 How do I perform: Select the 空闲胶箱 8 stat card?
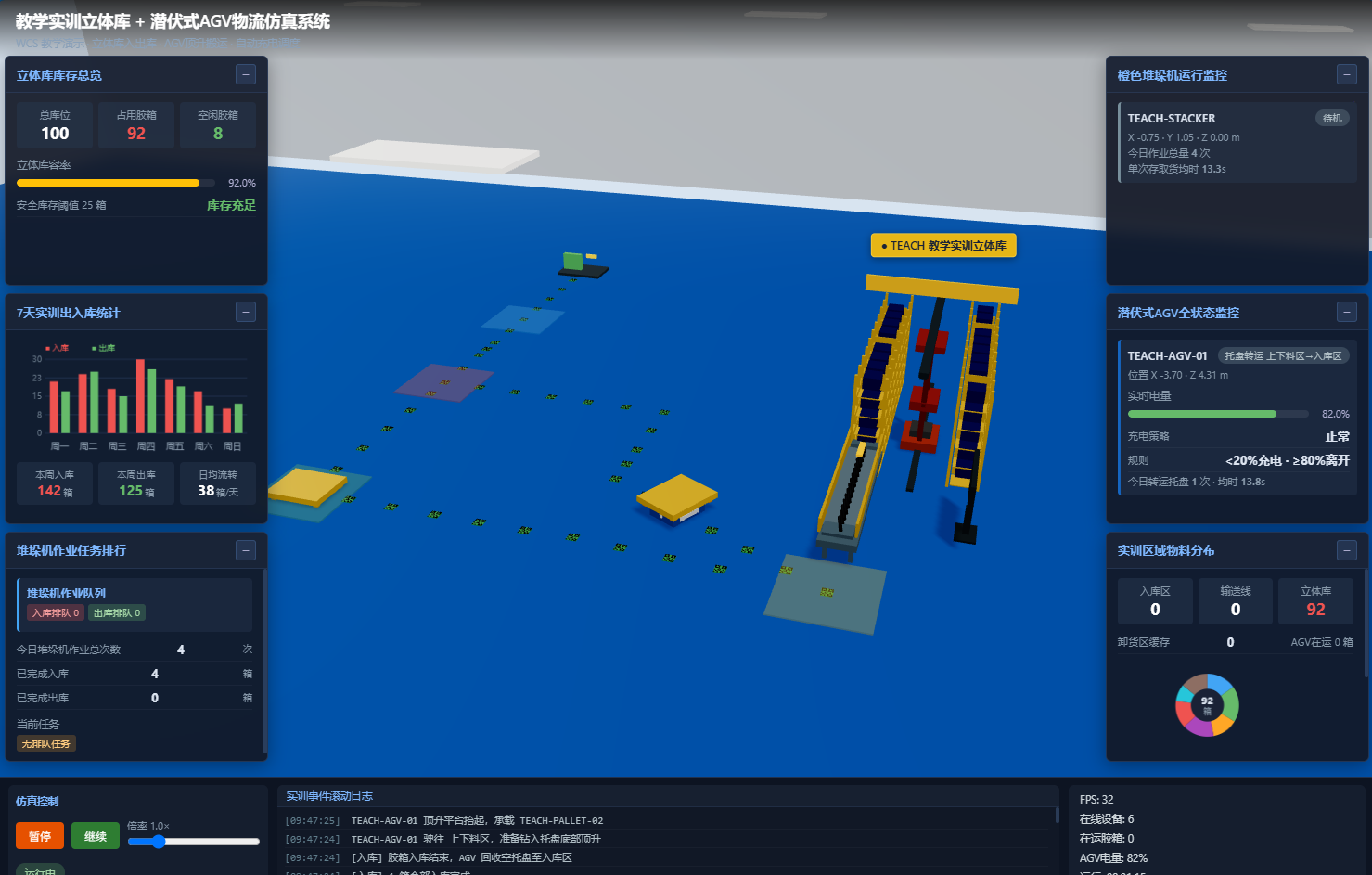(218, 125)
